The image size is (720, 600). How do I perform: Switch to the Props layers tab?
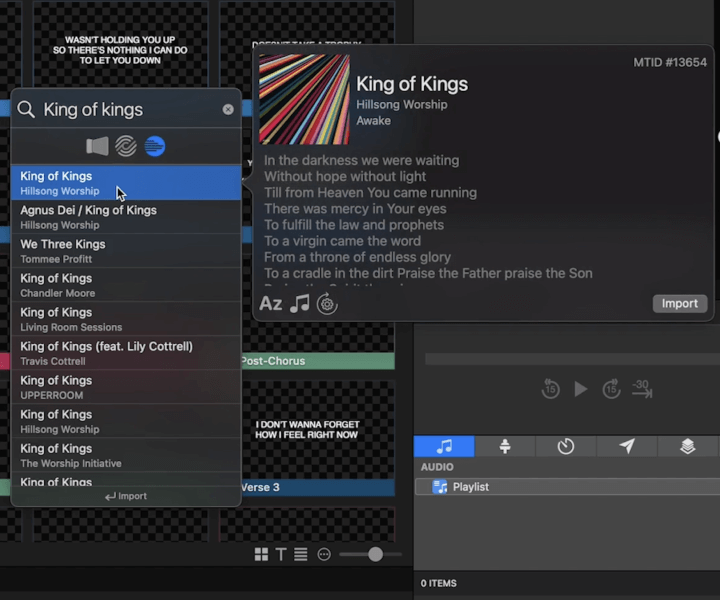click(x=687, y=446)
